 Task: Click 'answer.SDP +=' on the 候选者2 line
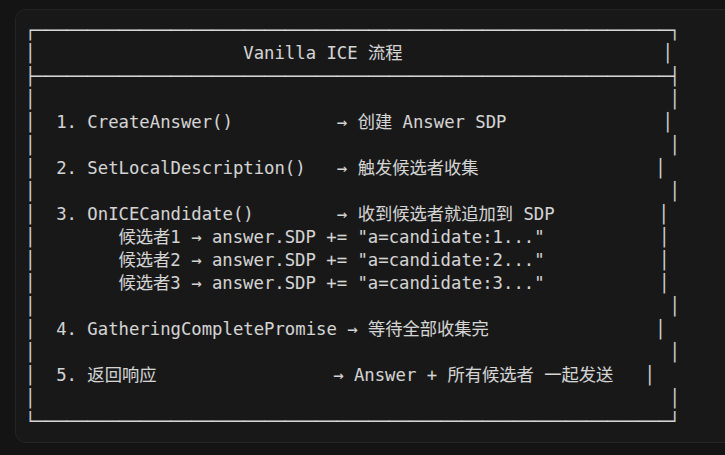point(280,260)
